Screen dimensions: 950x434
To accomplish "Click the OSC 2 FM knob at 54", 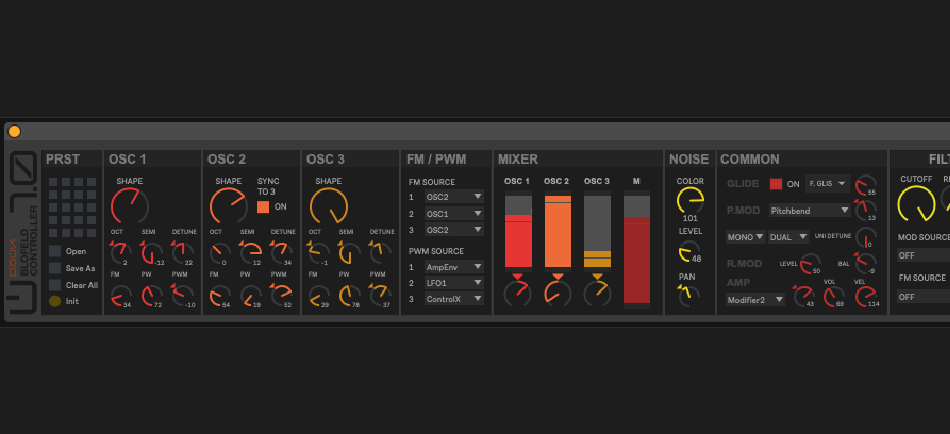I will coord(220,295).
